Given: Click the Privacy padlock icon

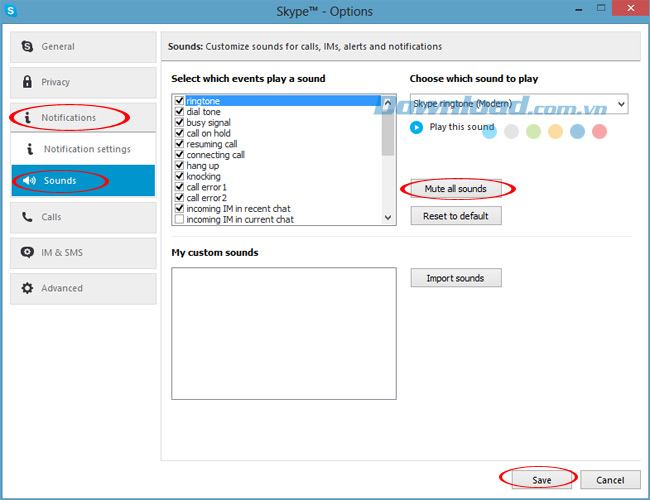Looking at the screenshot, I should (27, 82).
